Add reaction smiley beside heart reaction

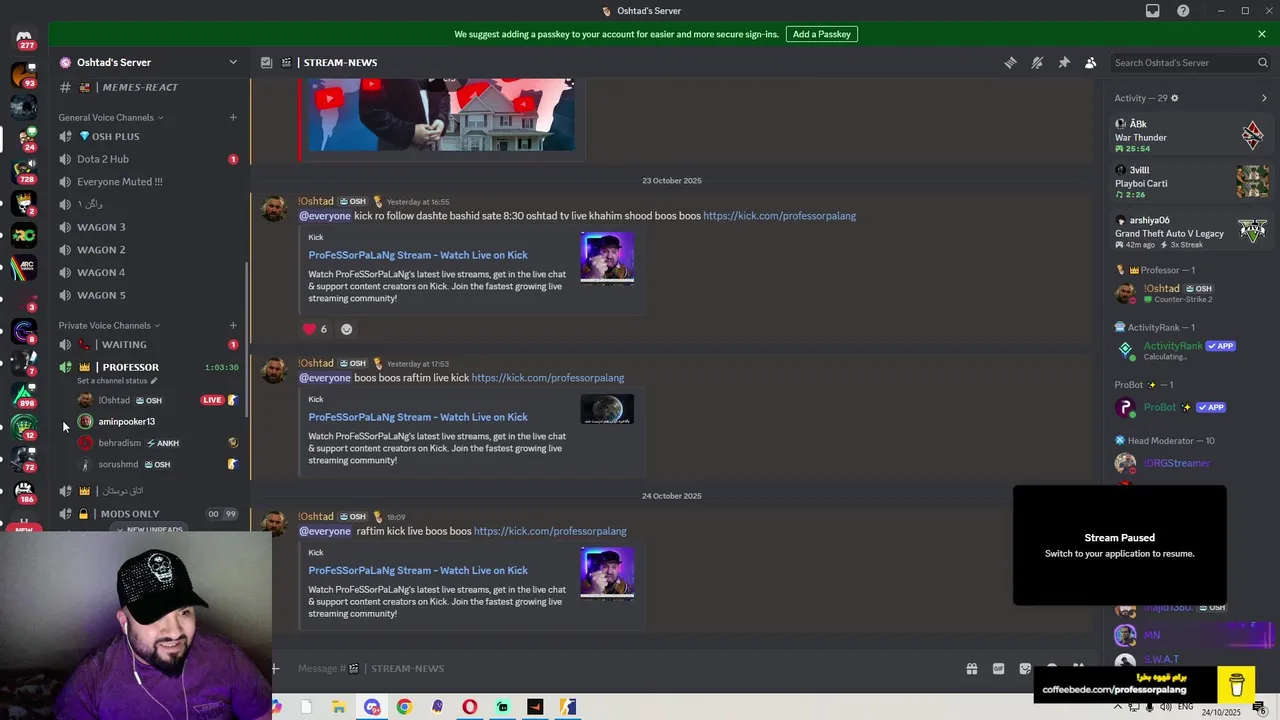(x=346, y=329)
